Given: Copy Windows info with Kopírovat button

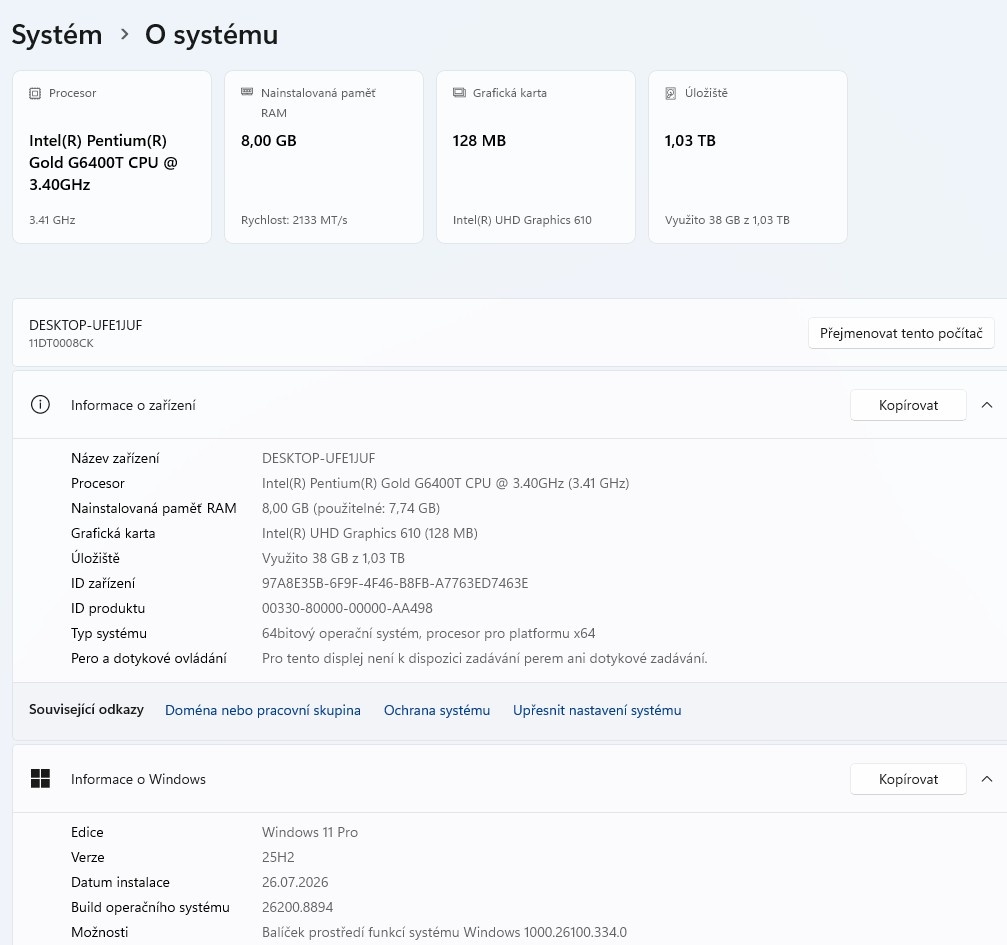Looking at the screenshot, I should (908, 779).
